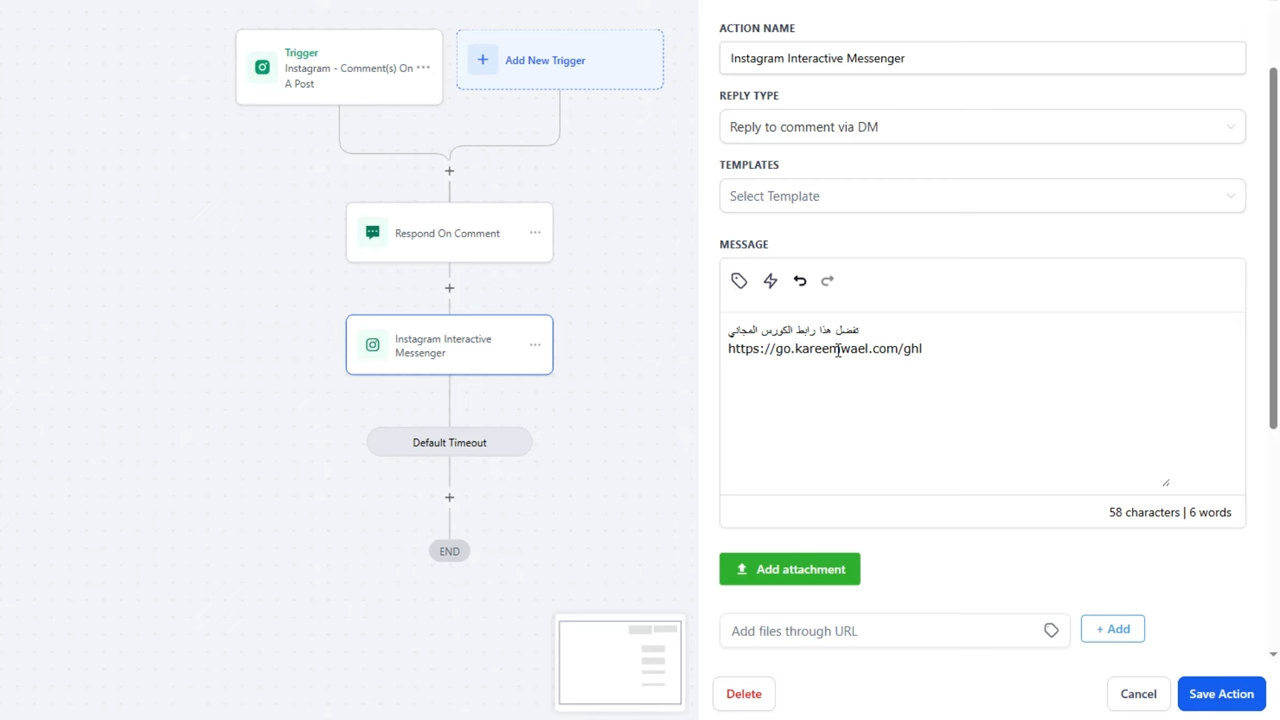Click the message box resize handle
Viewport: 1280px width, 720px height.
[1166, 482]
